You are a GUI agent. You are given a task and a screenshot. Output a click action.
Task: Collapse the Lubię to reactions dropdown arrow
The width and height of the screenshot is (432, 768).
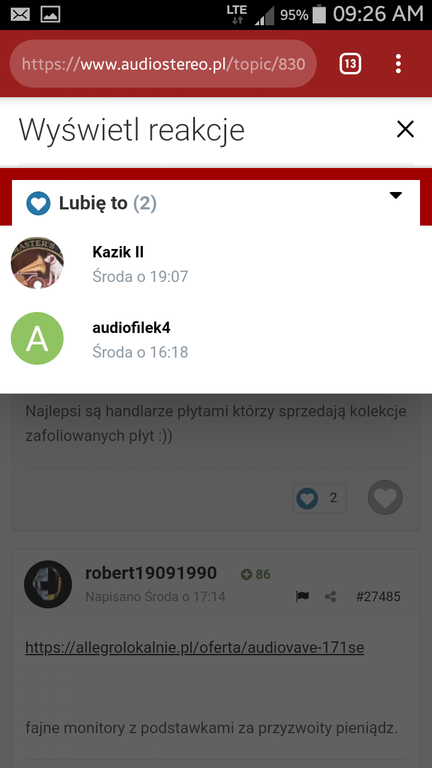[395, 195]
